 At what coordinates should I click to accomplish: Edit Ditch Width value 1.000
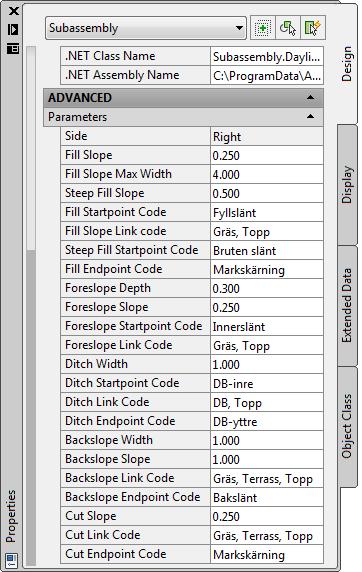point(267,364)
